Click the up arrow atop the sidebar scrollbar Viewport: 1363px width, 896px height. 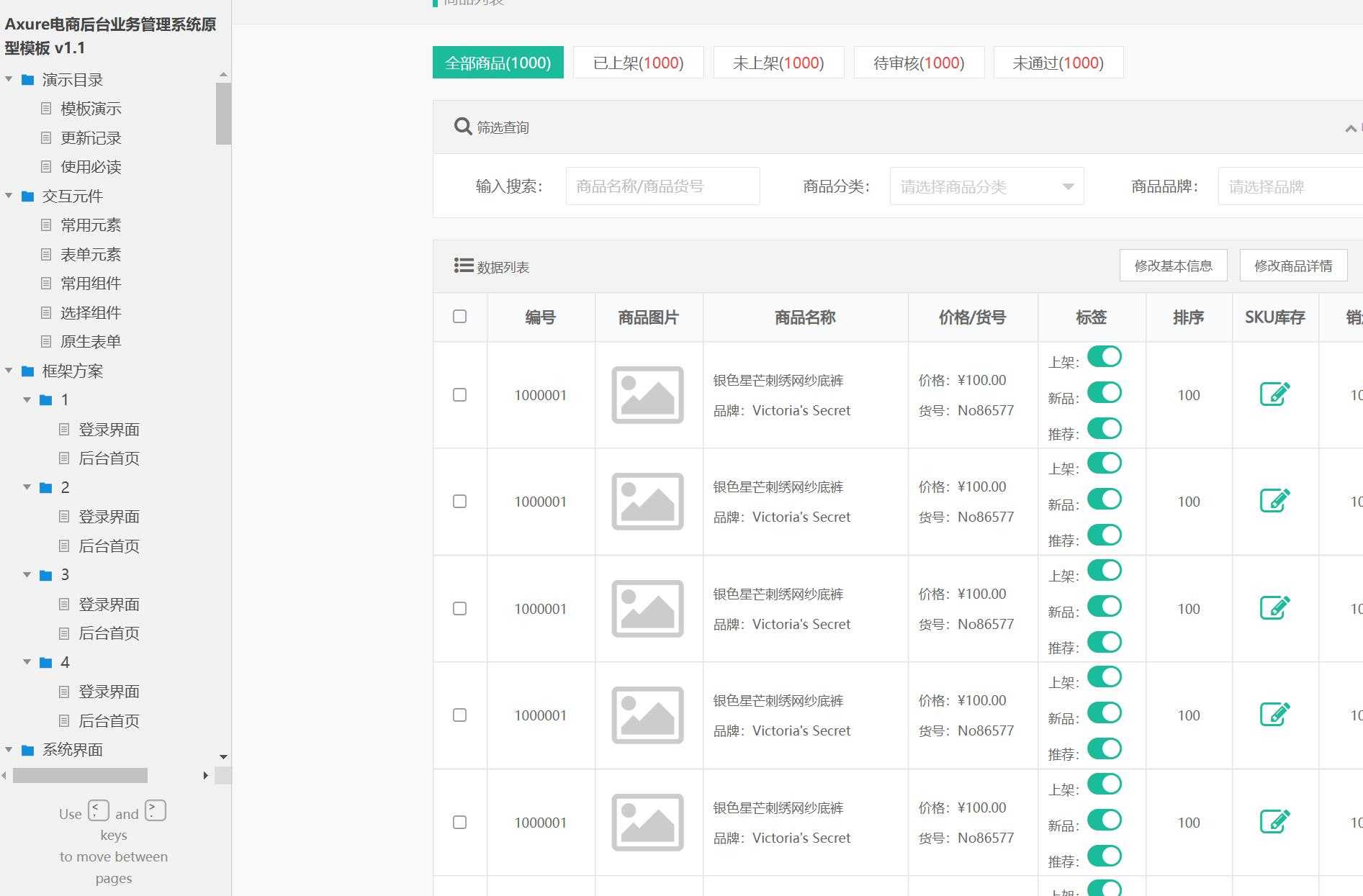(223, 73)
